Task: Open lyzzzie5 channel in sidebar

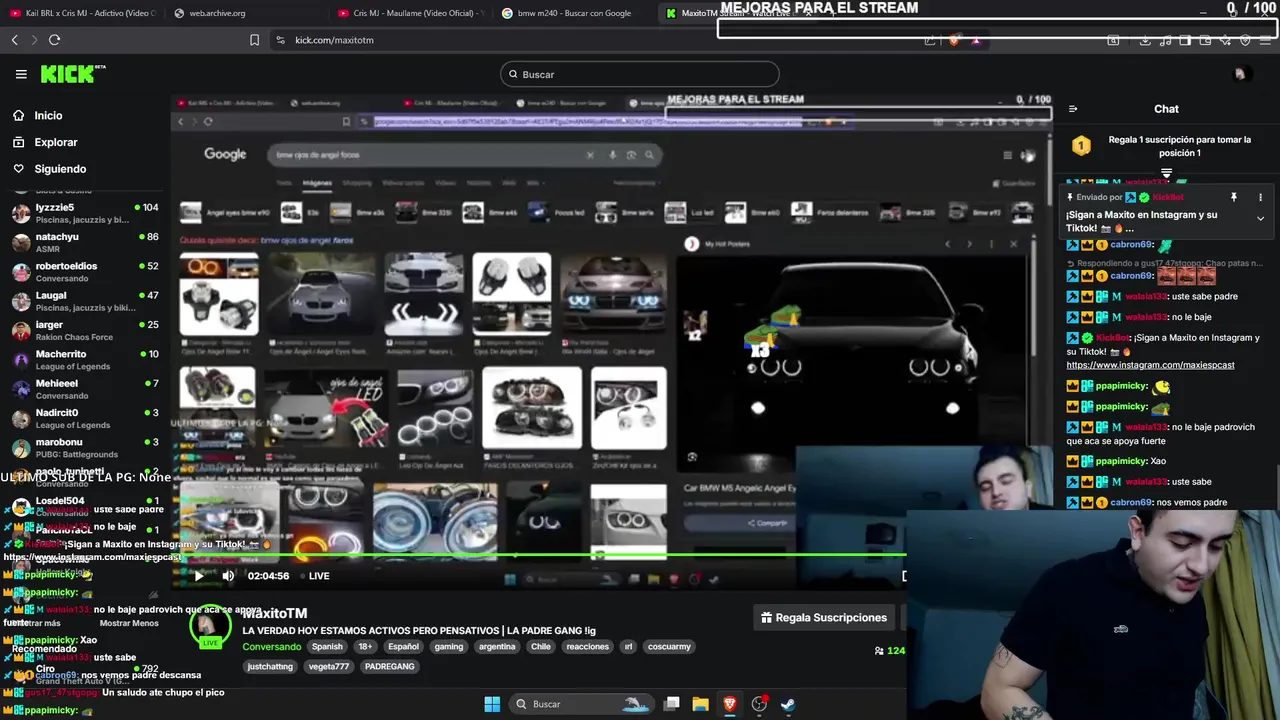Action: point(84,213)
